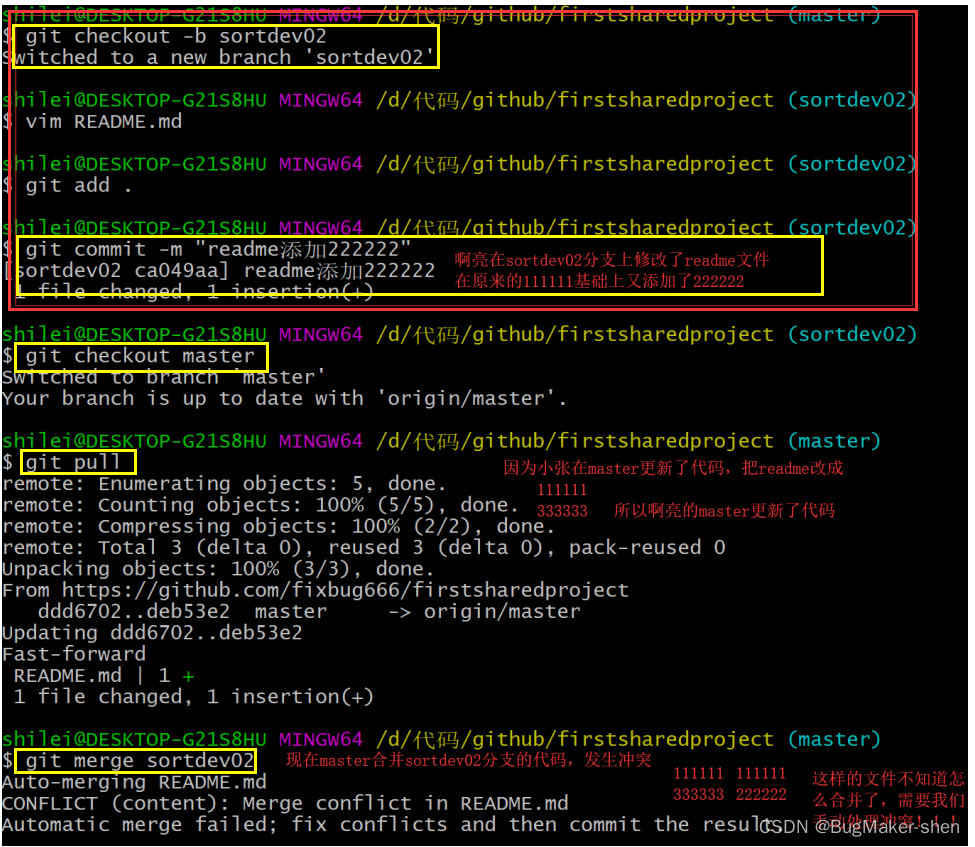The height and width of the screenshot is (847, 975).
Task: Click the 'git add .' command
Action: (x=78, y=185)
